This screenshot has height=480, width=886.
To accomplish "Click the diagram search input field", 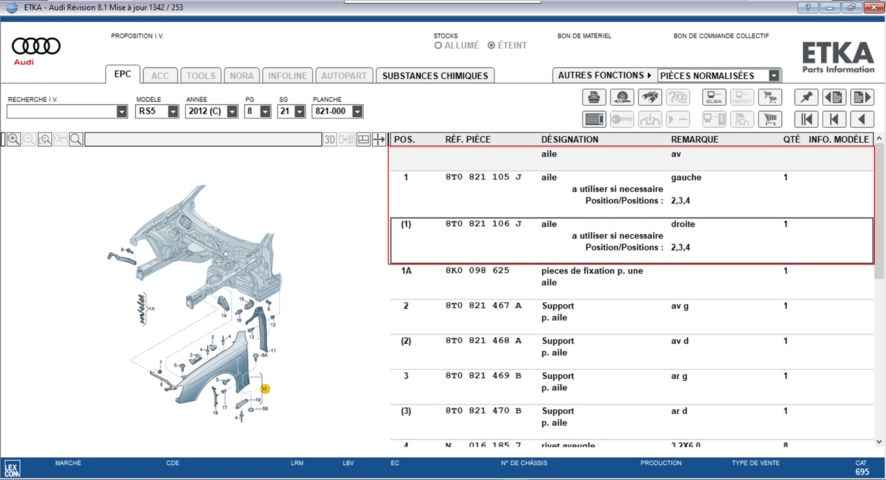I will [x=203, y=139].
